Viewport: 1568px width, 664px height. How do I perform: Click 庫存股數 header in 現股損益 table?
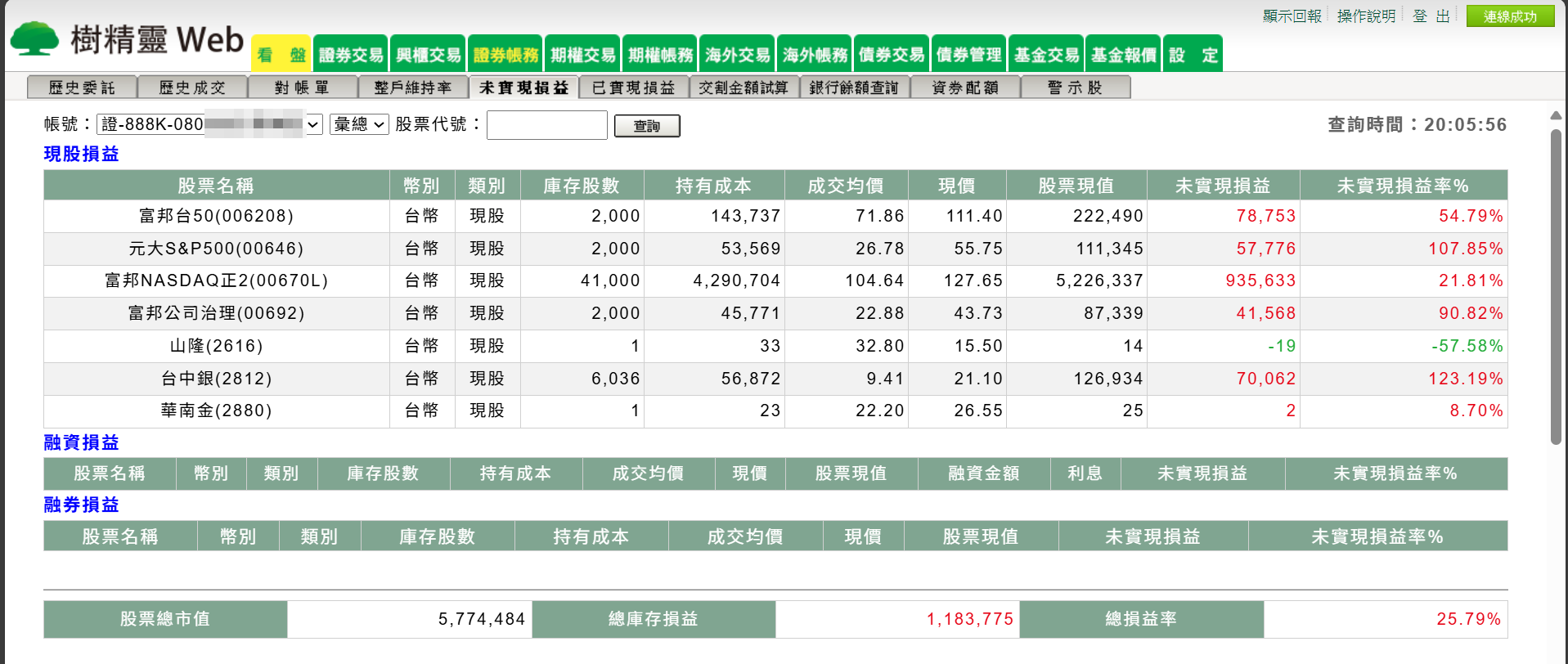pos(582,186)
